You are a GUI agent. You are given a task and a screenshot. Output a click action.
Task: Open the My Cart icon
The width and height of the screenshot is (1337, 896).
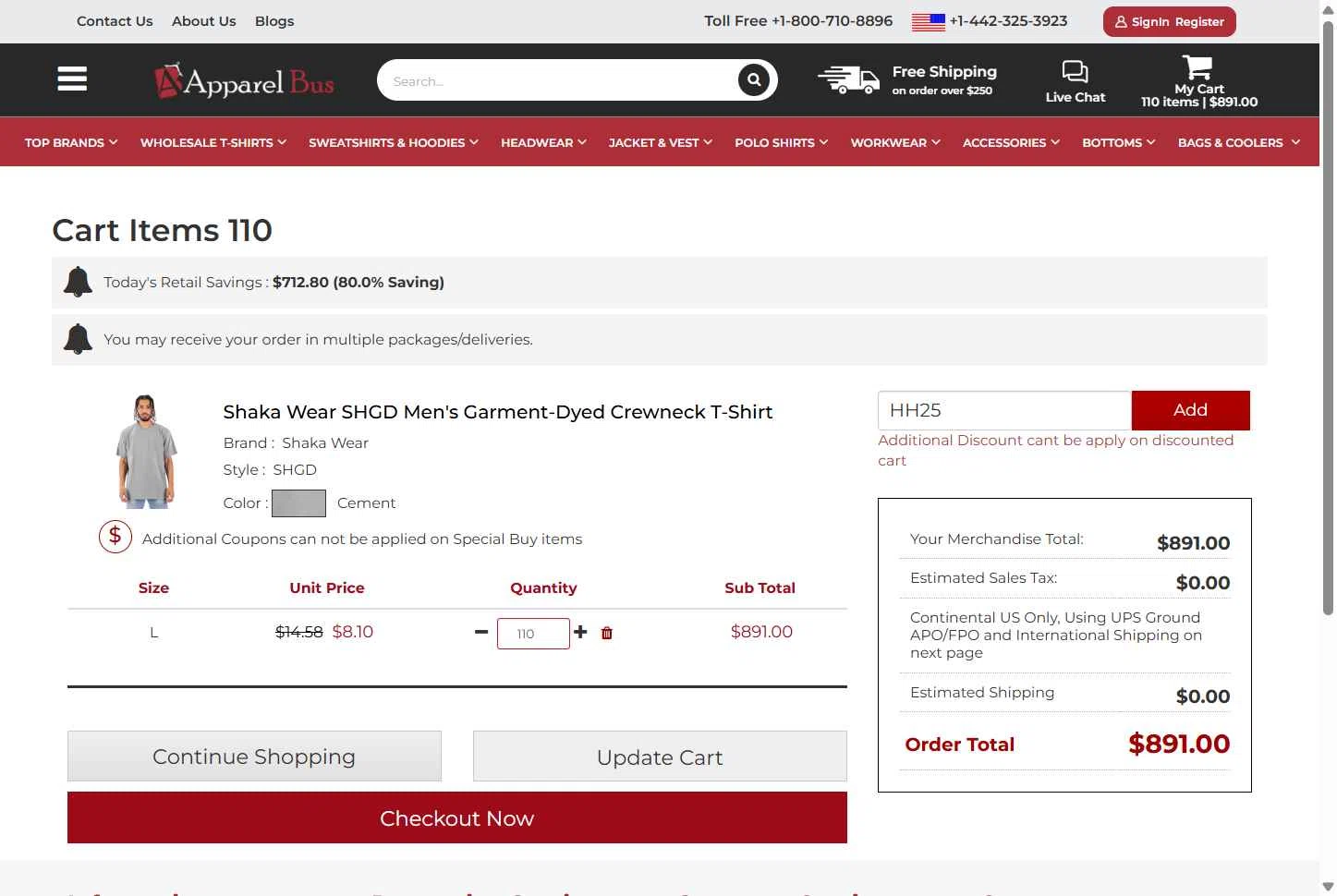click(1197, 67)
